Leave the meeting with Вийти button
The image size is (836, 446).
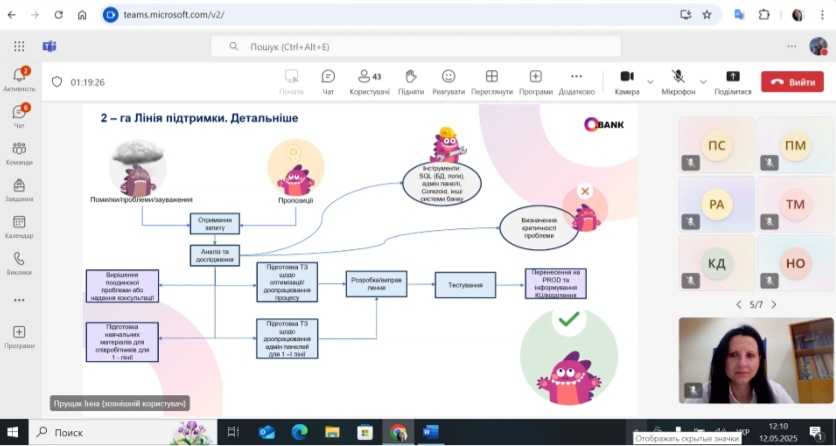(792, 82)
